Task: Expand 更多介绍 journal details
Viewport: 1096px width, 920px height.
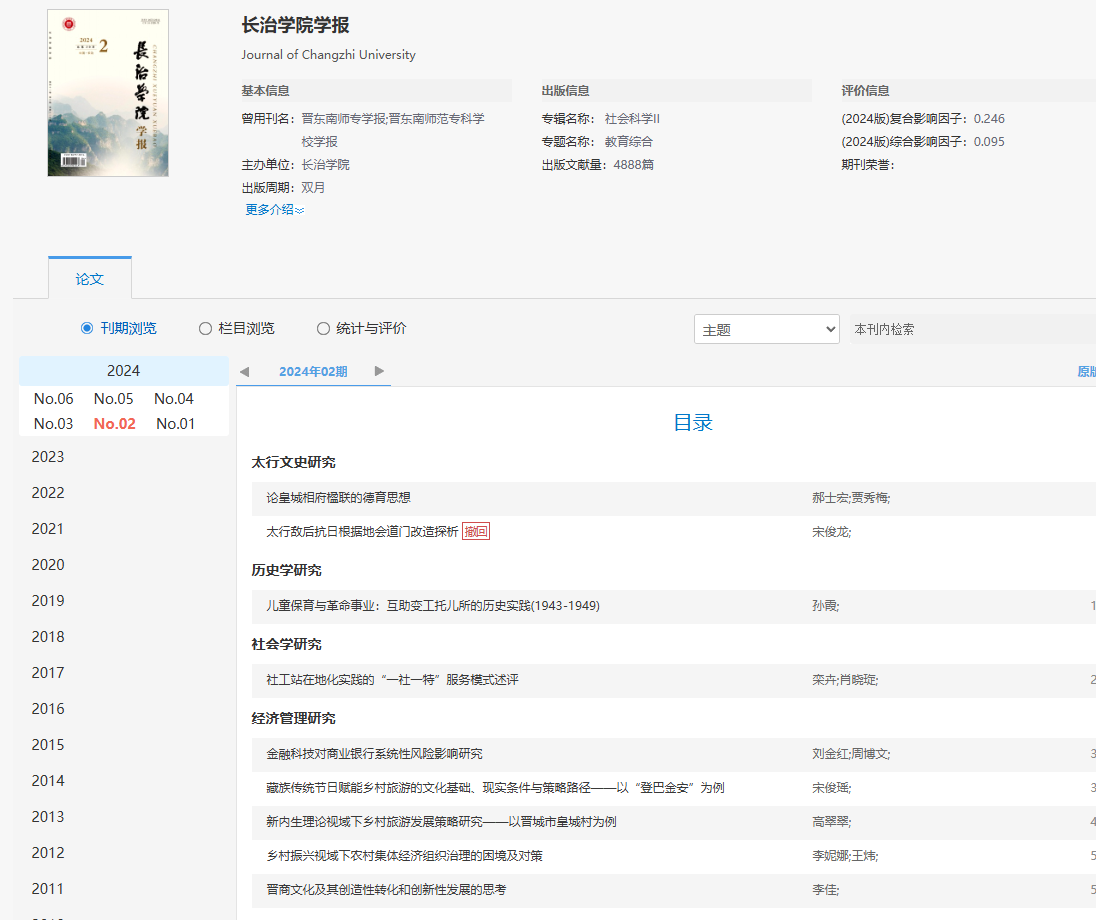Action: pyautogui.click(x=274, y=210)
